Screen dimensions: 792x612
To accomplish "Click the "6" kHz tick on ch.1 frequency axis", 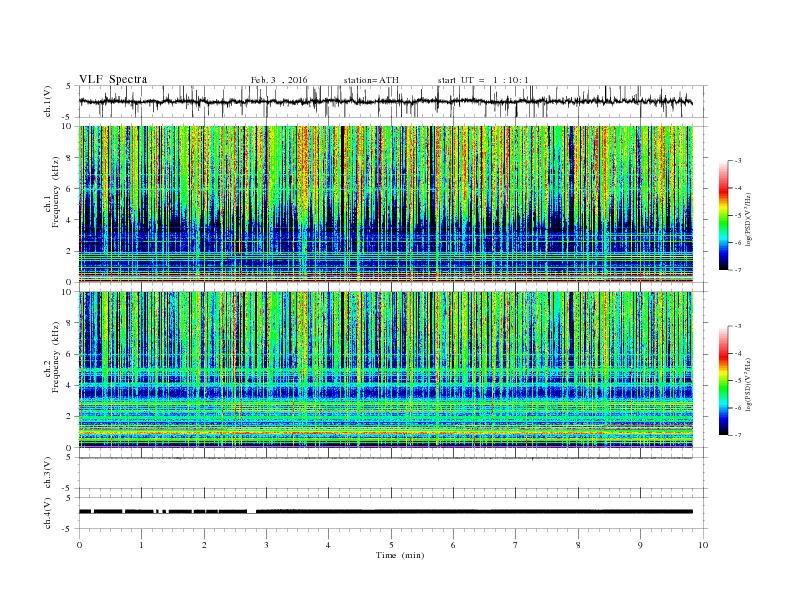I will point(69,189).
